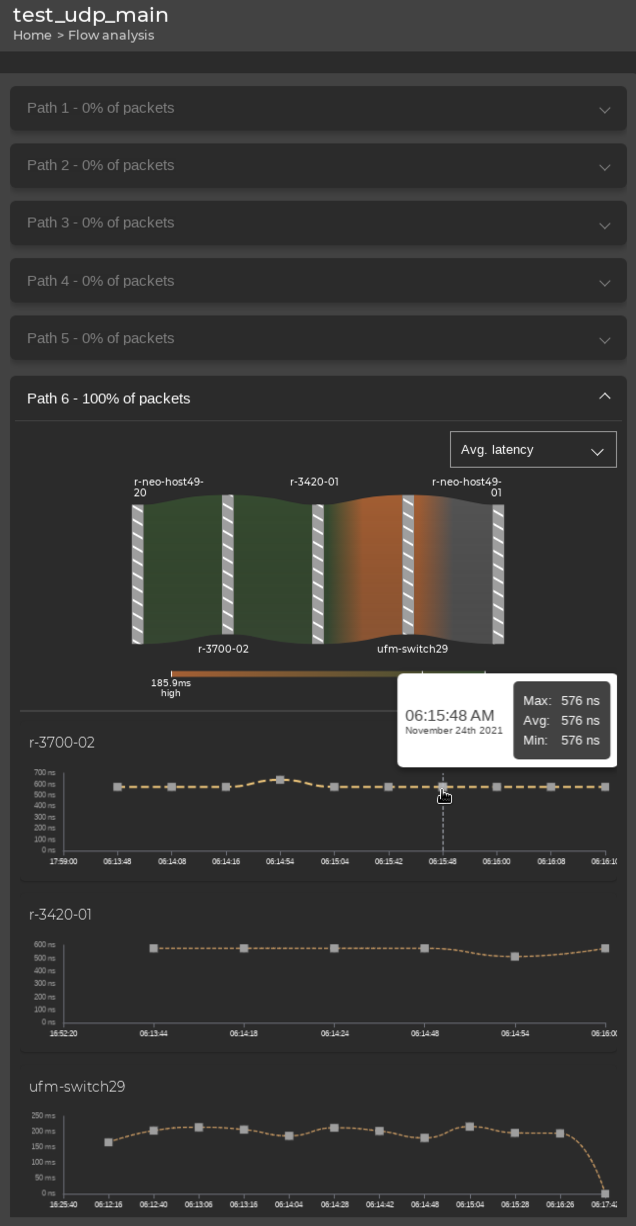Click the tooltip showing Max 576 ns
636x1226 pixels.
point(562,700)
